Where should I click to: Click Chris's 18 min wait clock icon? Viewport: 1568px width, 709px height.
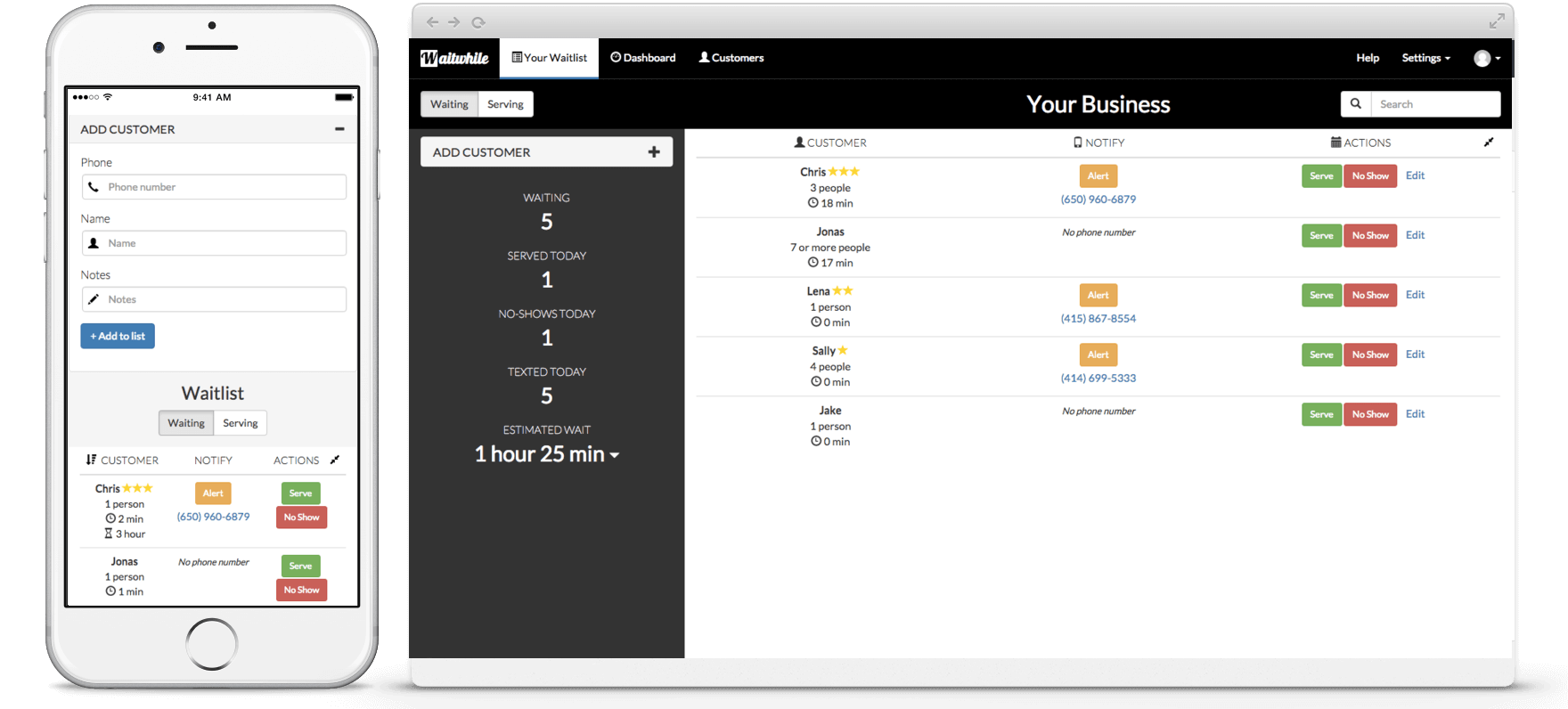point(813,203)
